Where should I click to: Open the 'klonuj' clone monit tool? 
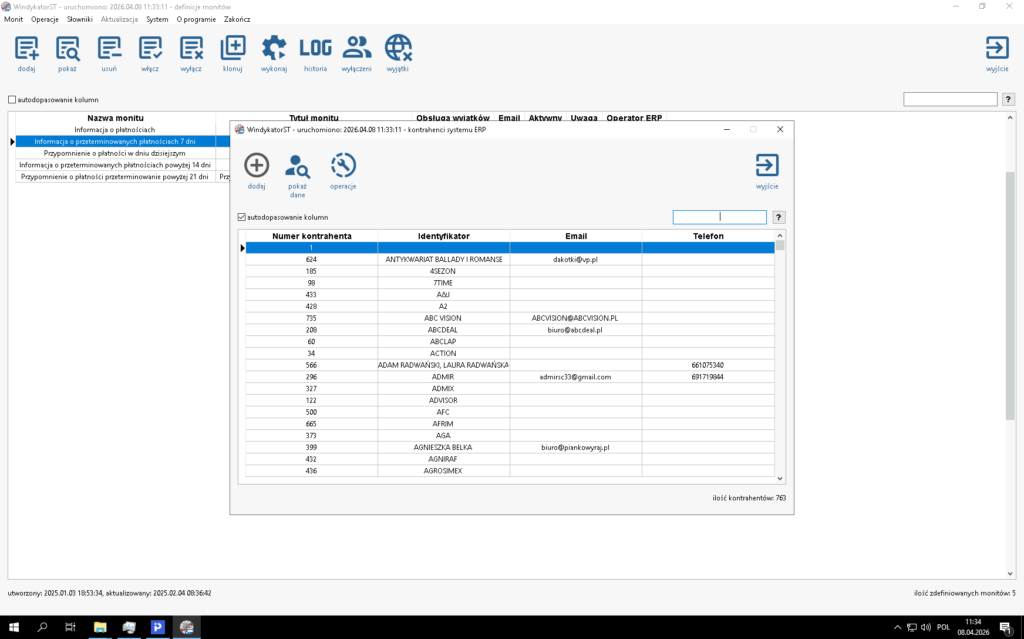(x=232, y=53)
